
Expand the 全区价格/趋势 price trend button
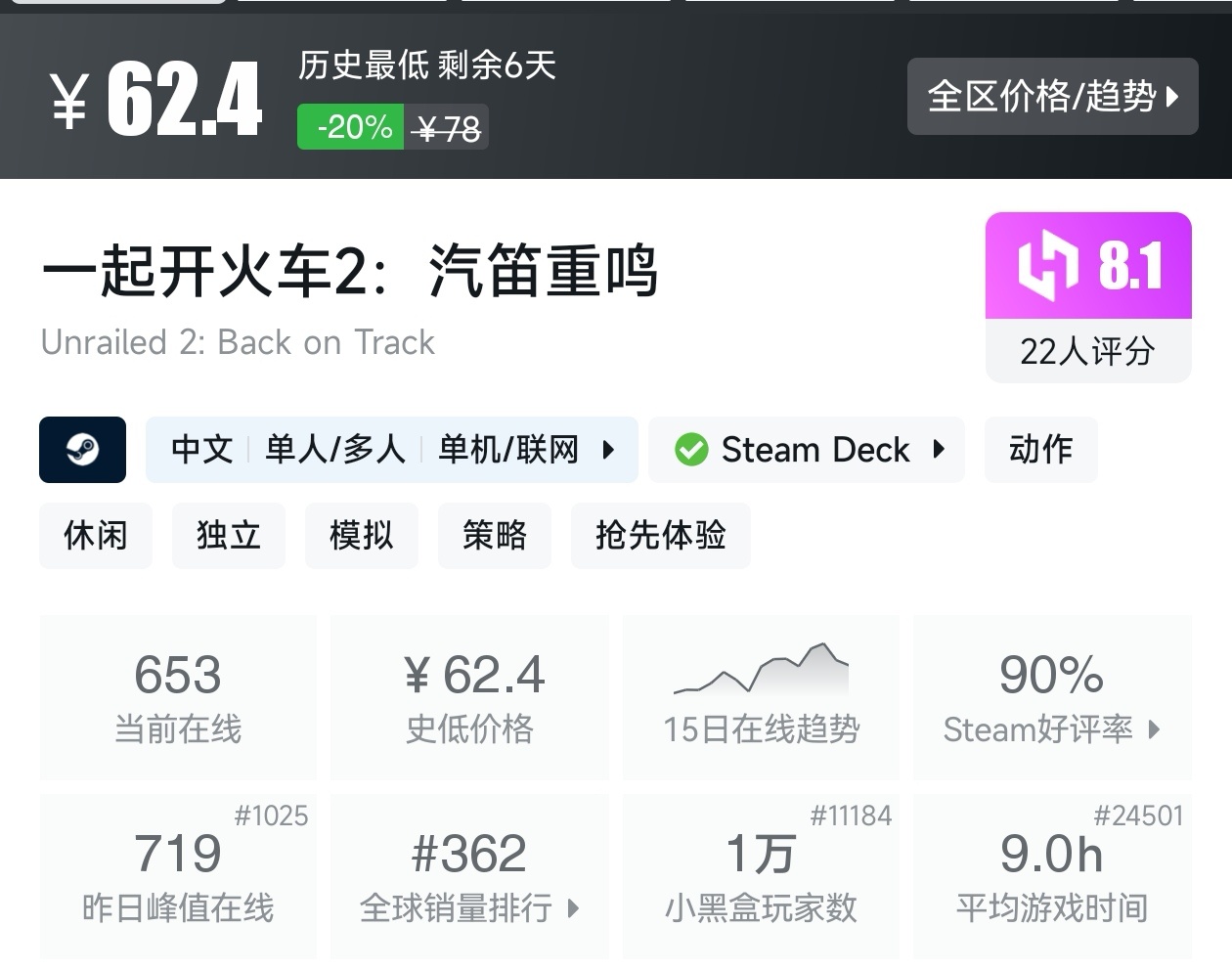(x=1052, y=96)
